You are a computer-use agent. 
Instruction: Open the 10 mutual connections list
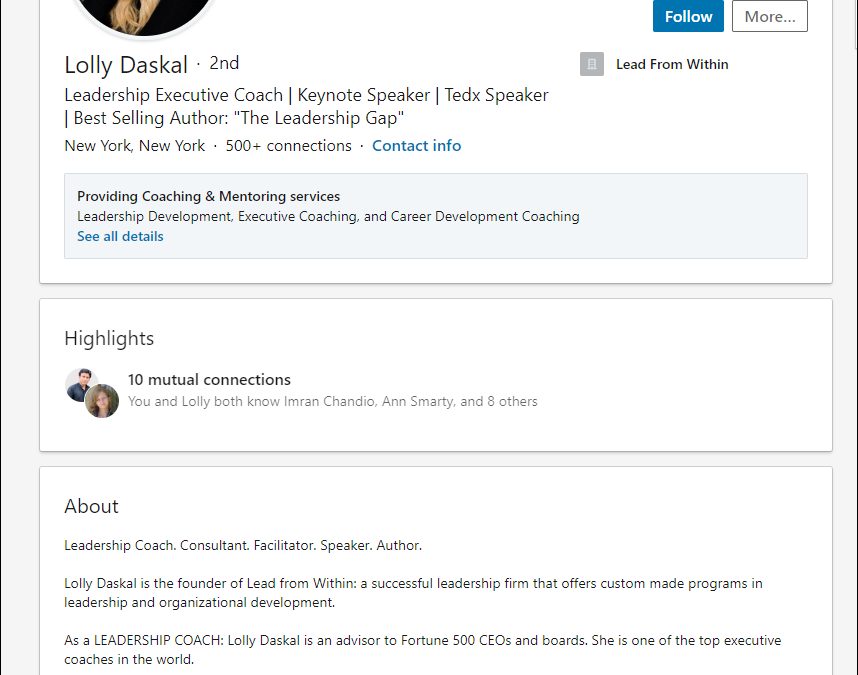click(209, 380)
